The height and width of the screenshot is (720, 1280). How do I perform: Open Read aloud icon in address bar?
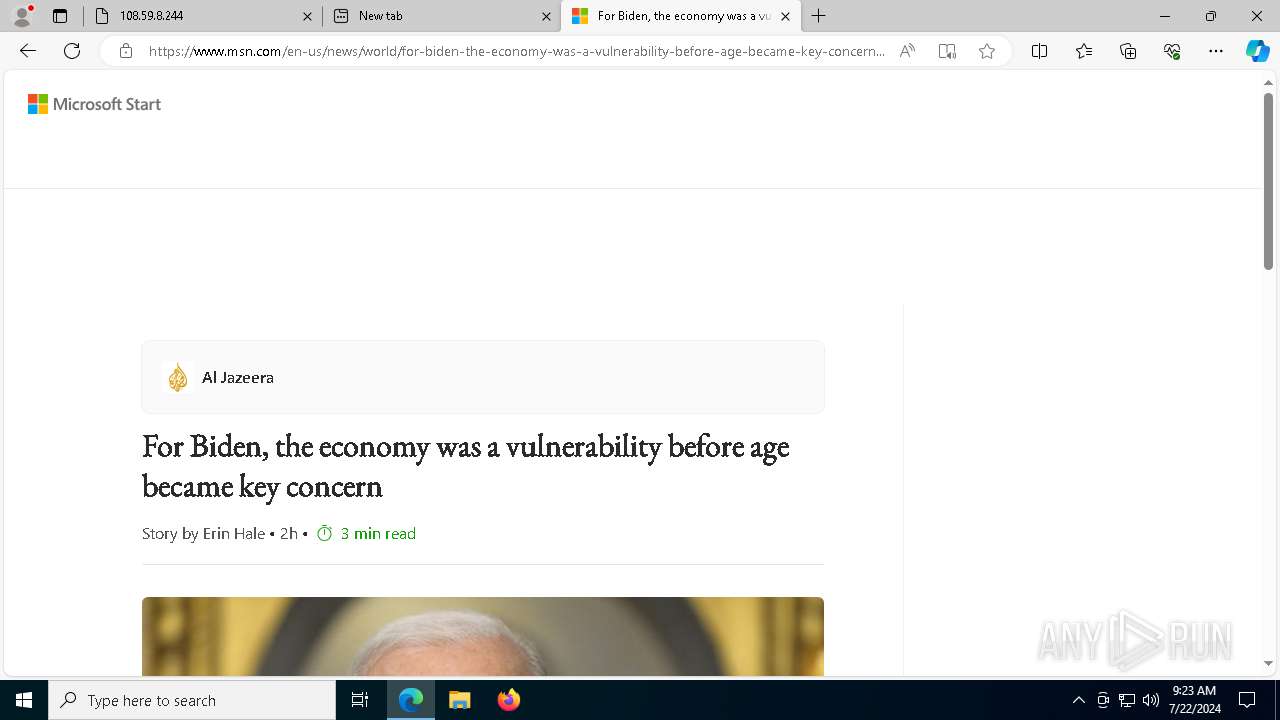pos(907,51)
